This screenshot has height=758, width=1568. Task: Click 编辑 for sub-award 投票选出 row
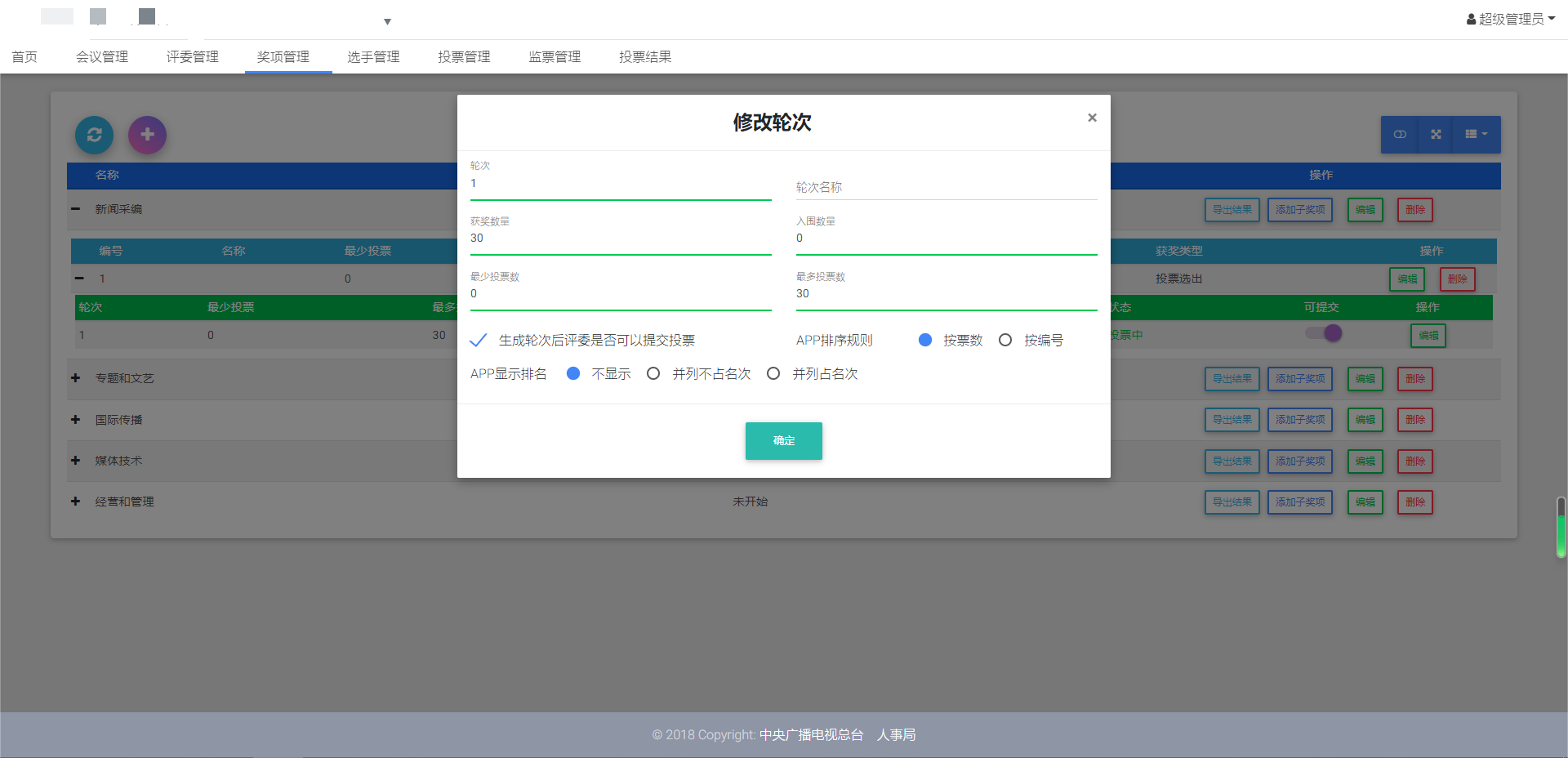[1407, 279]
